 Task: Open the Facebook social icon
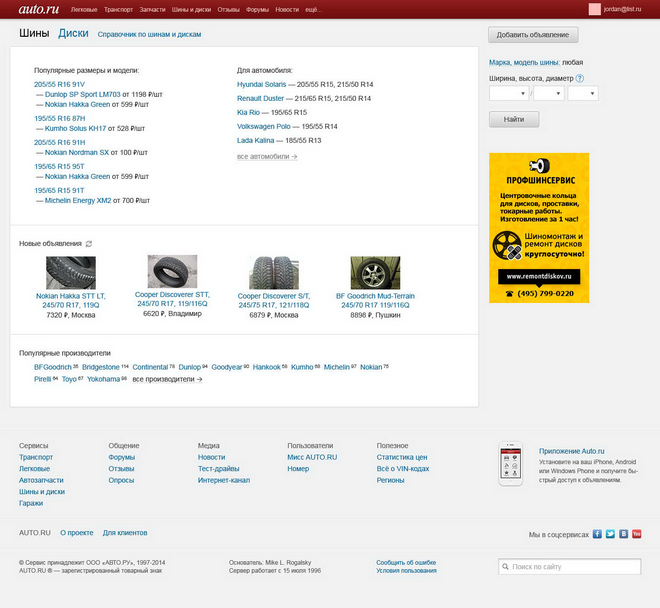point(597,534)
